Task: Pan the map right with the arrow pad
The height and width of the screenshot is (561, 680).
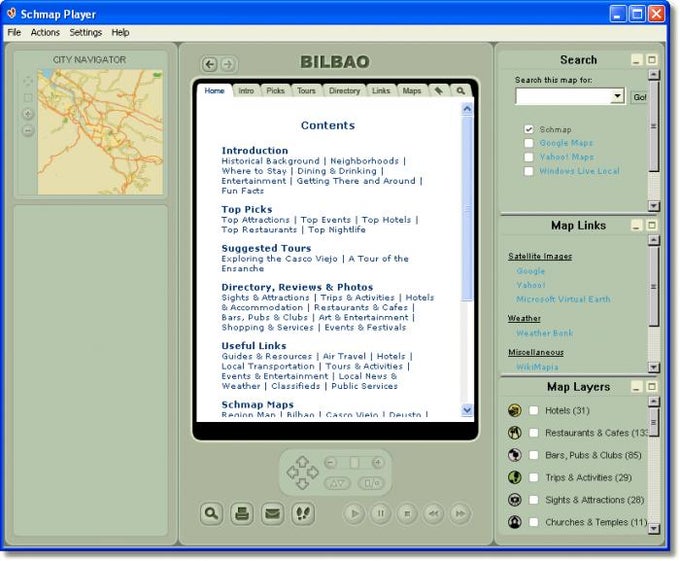Action: tap(313, 473)
